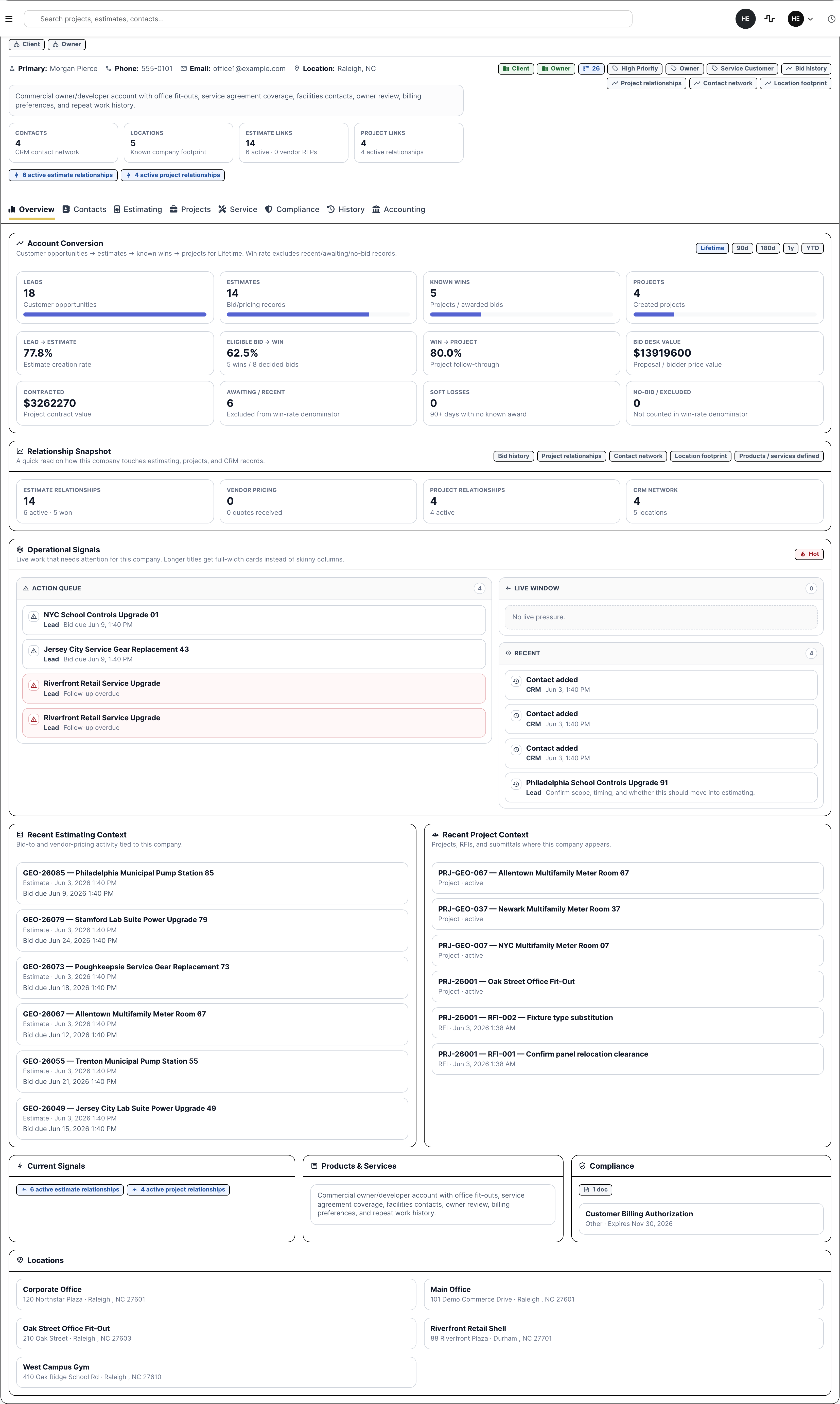Screen dimensions: 840x1404
Task: Click Products / services defined chip
Action: point(778,456)
